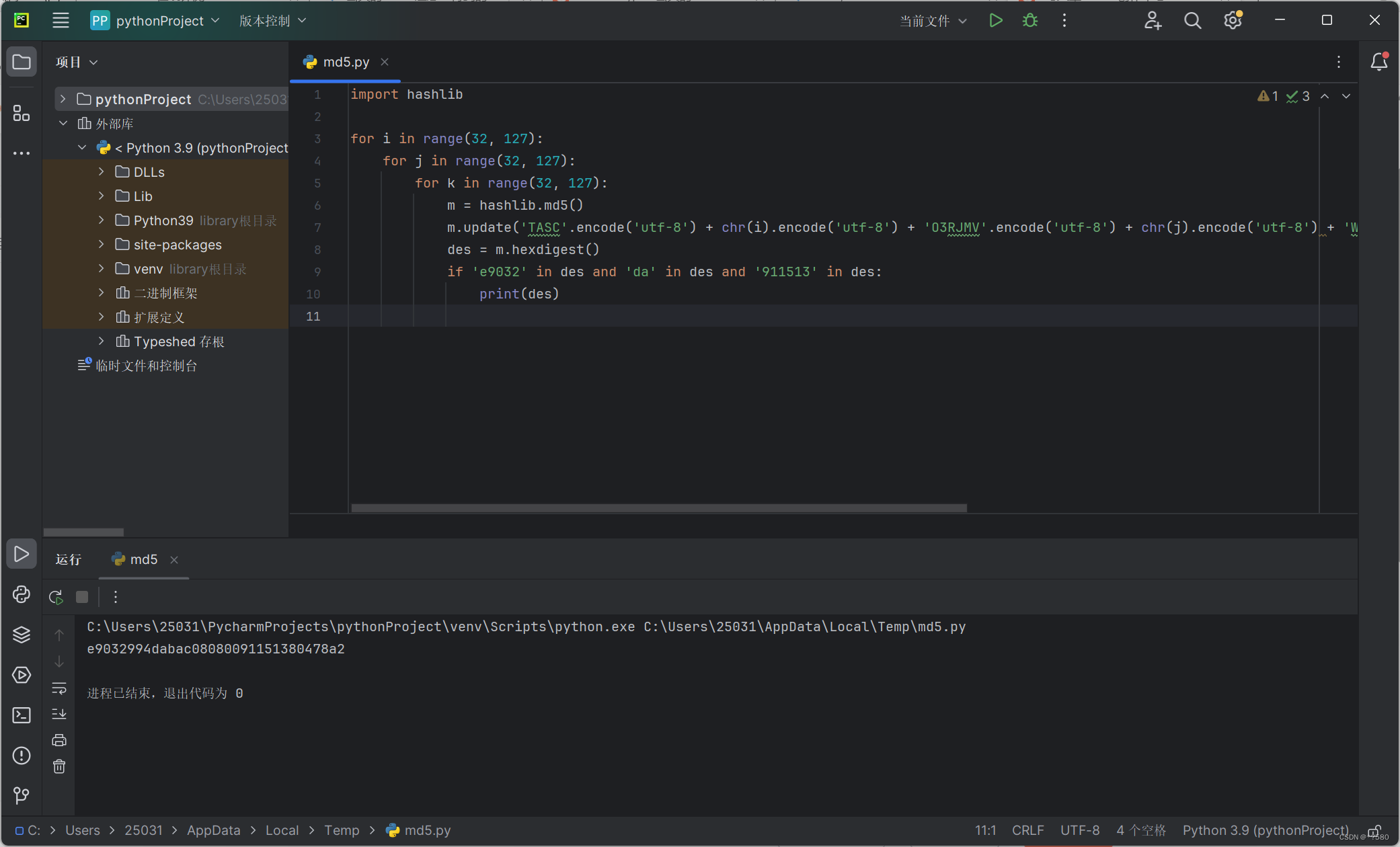Select the md5.py editor tab

tap(346, 62)
